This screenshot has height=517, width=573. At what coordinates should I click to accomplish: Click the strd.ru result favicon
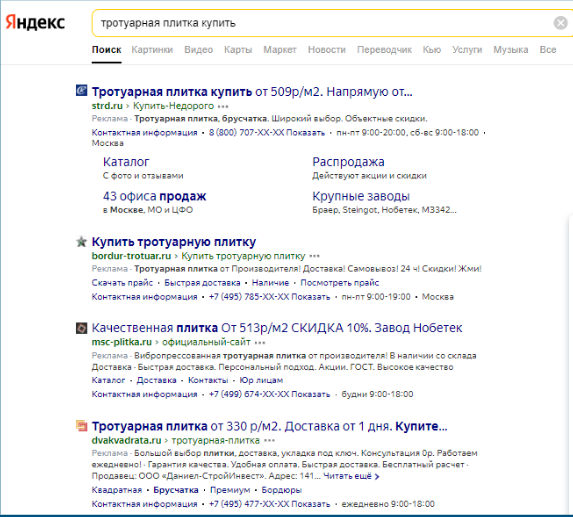pyautogui.click(x=81, y=90)
